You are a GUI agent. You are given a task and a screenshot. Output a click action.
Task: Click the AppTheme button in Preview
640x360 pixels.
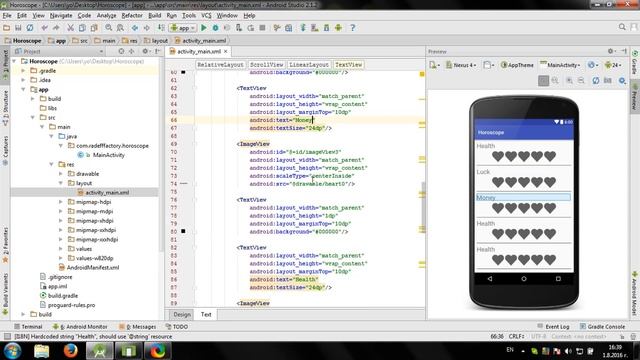[x=517, y=65]
